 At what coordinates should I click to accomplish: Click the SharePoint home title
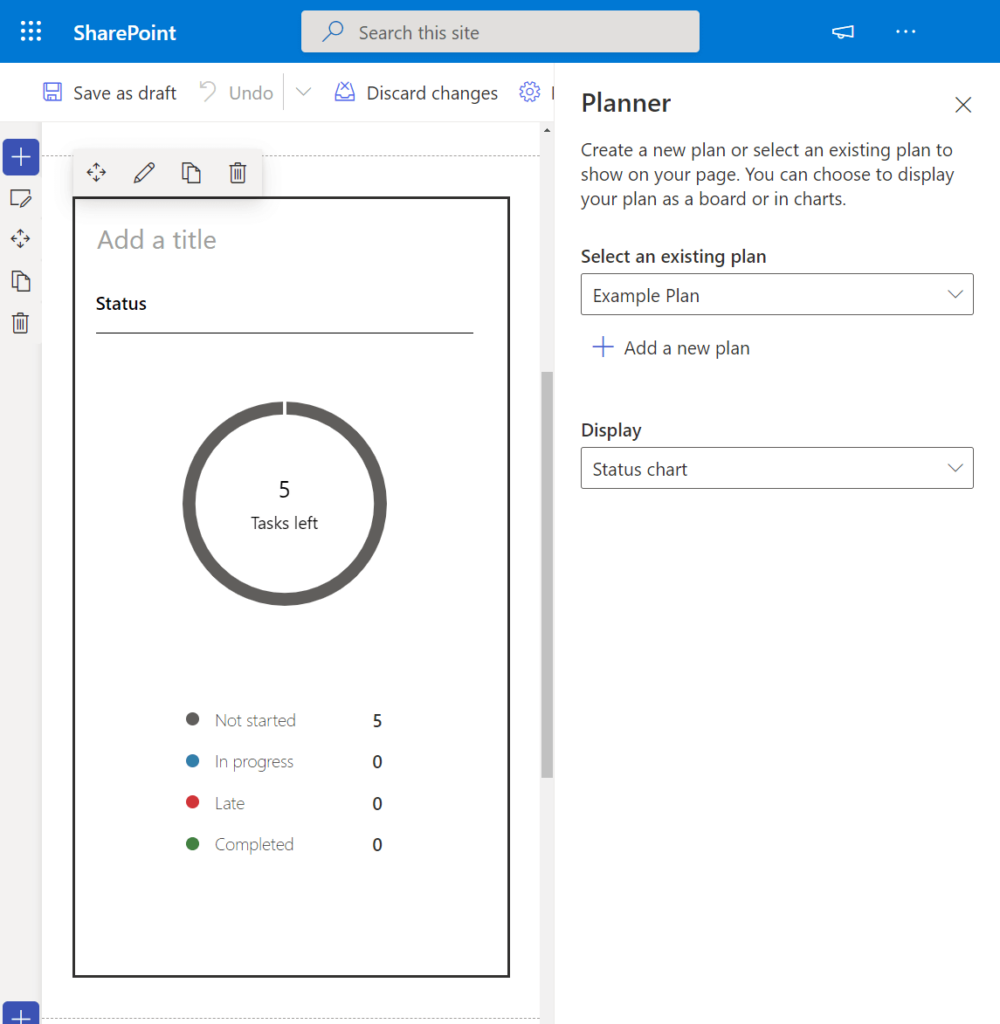click(x=124, y=33)
